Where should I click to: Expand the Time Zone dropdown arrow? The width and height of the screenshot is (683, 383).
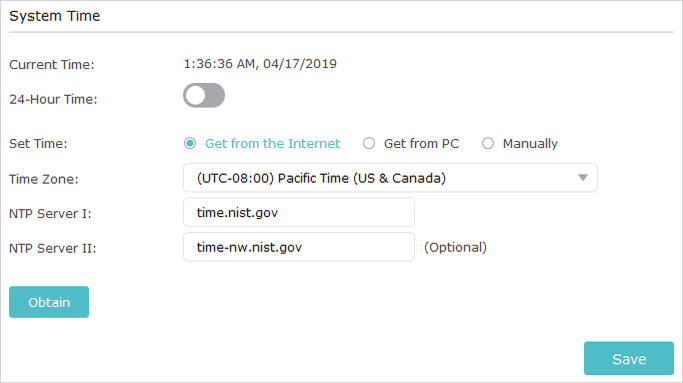pos(583,178)
